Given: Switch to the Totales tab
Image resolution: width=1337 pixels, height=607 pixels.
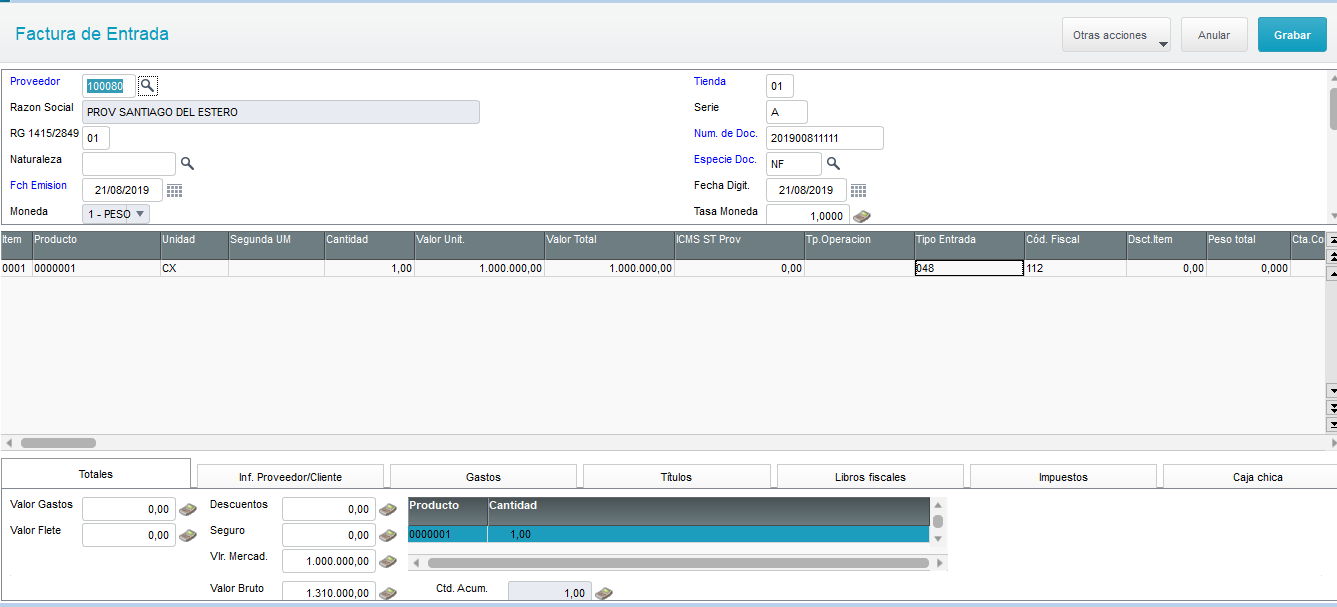Looking at the screenshot, I should pos(96,474).
